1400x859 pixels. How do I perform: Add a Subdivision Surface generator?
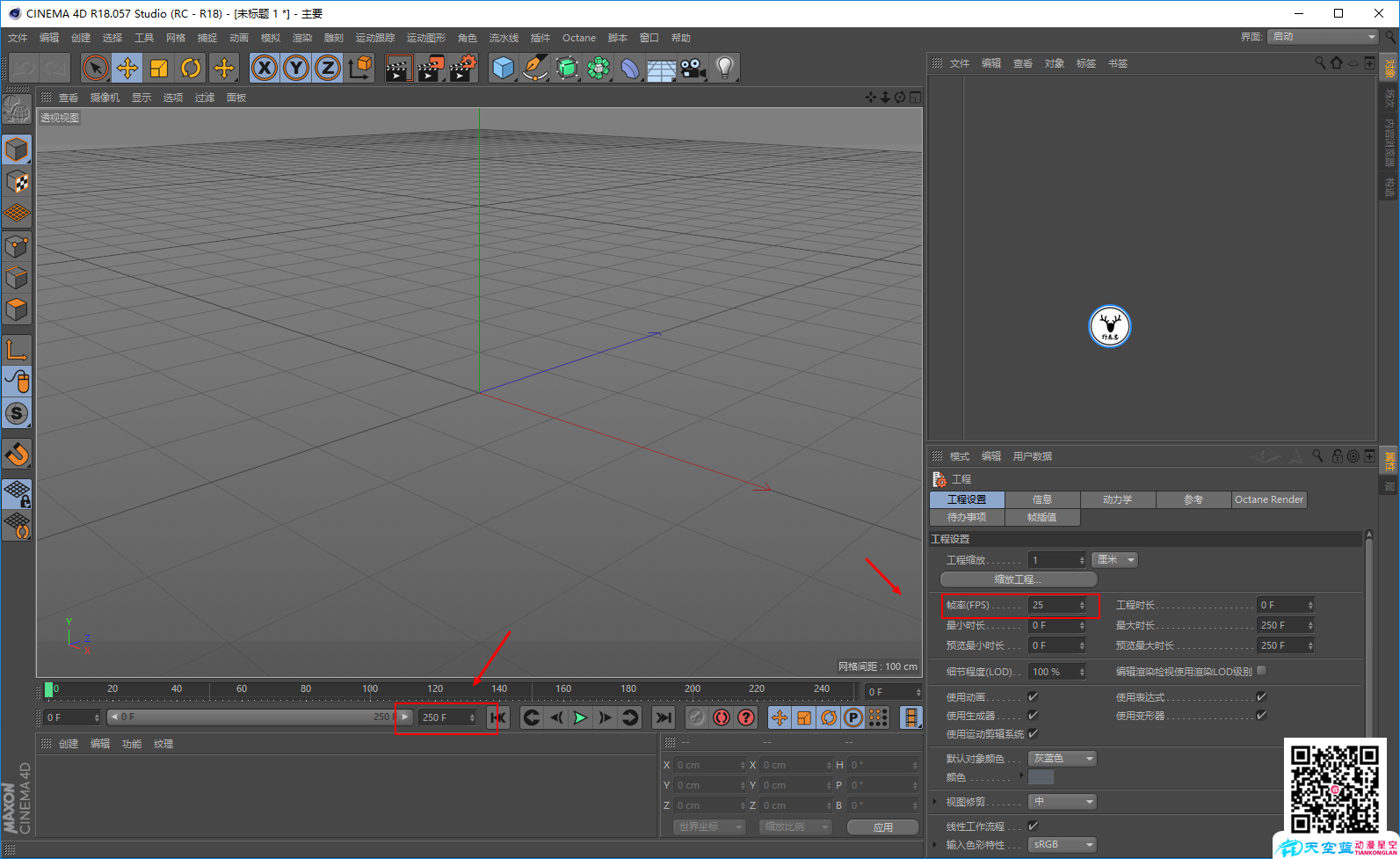click(567, 68)
